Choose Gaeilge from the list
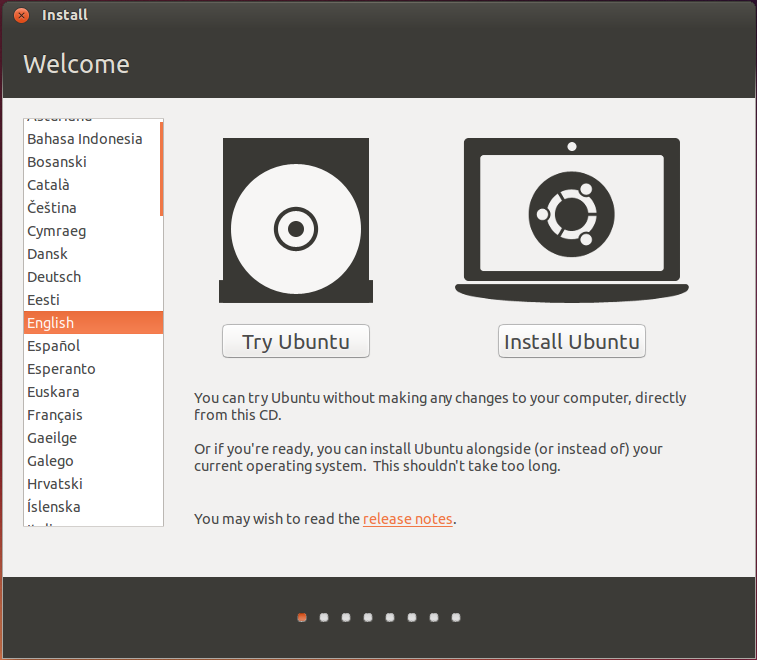The width and height of the screenshot is (757, 660). (x=93, y=438)
